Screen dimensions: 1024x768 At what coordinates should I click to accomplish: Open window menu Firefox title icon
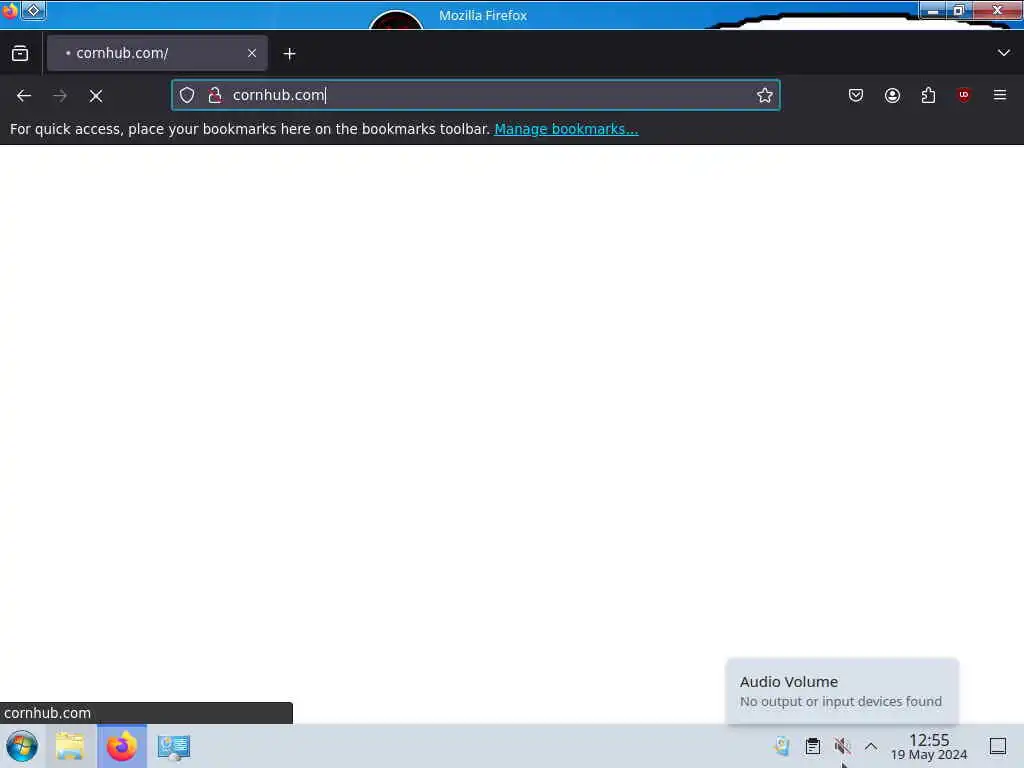(10, 11)
